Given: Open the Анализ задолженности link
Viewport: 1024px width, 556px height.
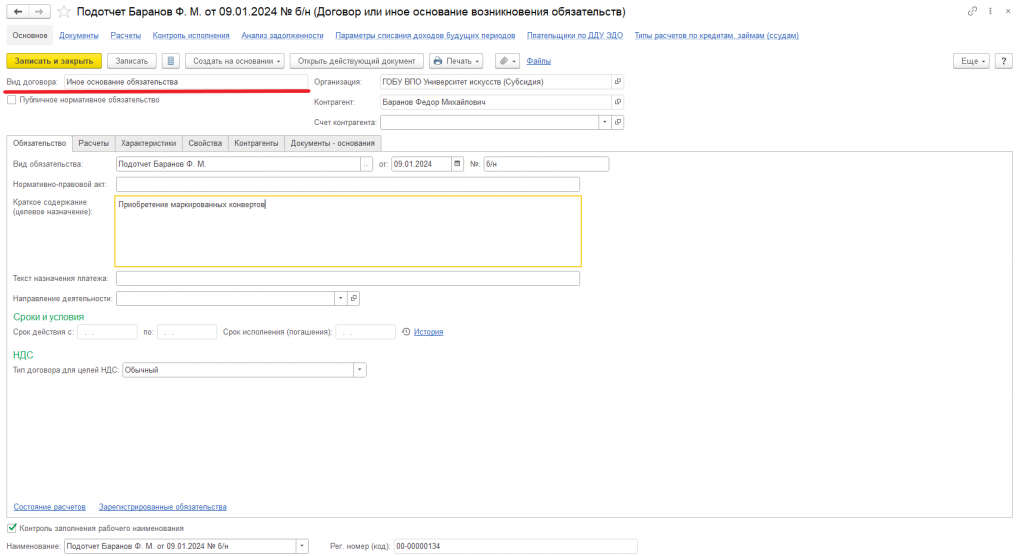Looking at the screenshot, I should coord(282,35).
